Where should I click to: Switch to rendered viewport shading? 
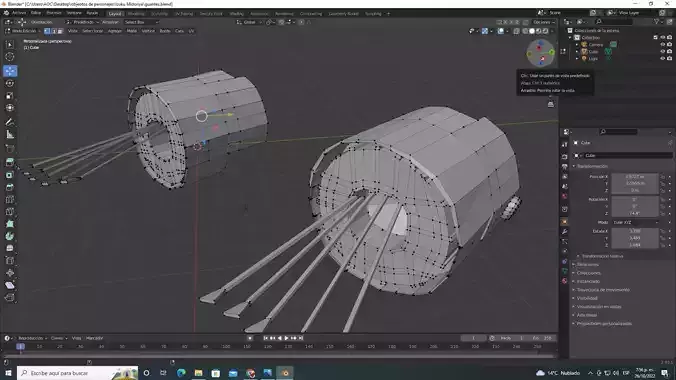545,31
